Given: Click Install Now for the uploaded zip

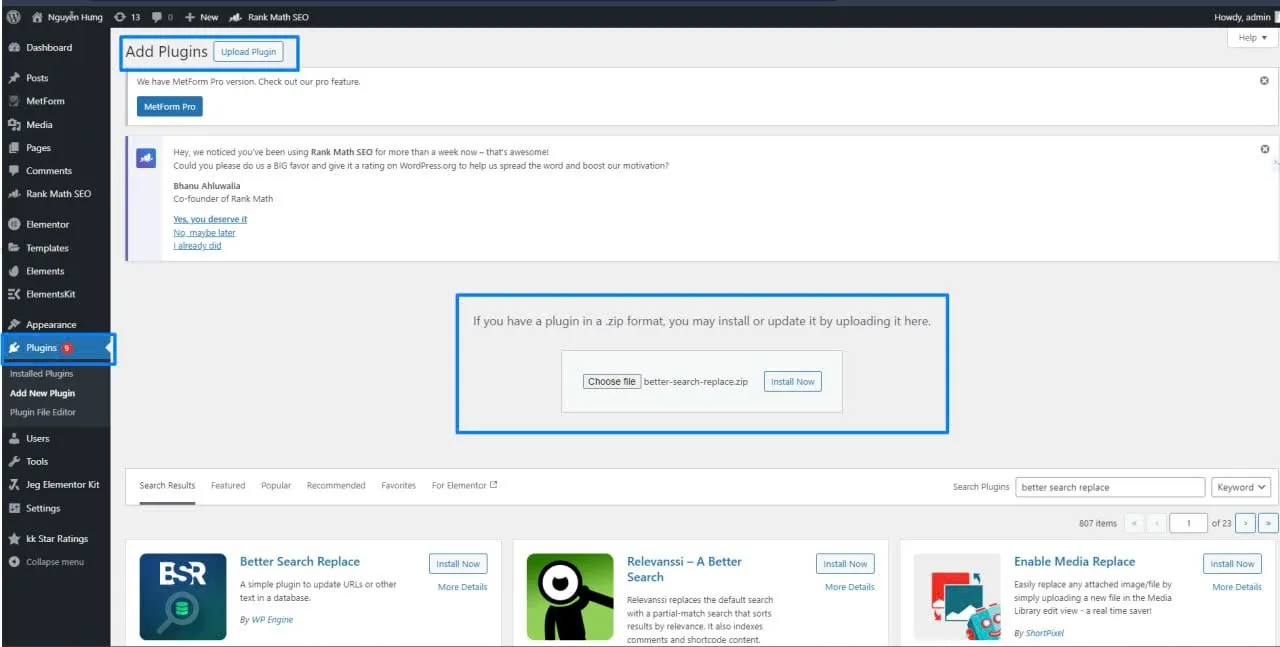Looking at the screenshot, I should point(793,381).
